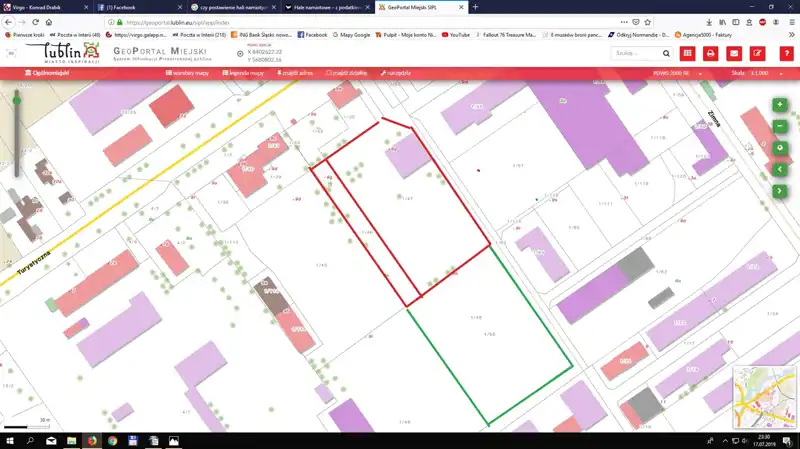Click the browser back button

8,22
